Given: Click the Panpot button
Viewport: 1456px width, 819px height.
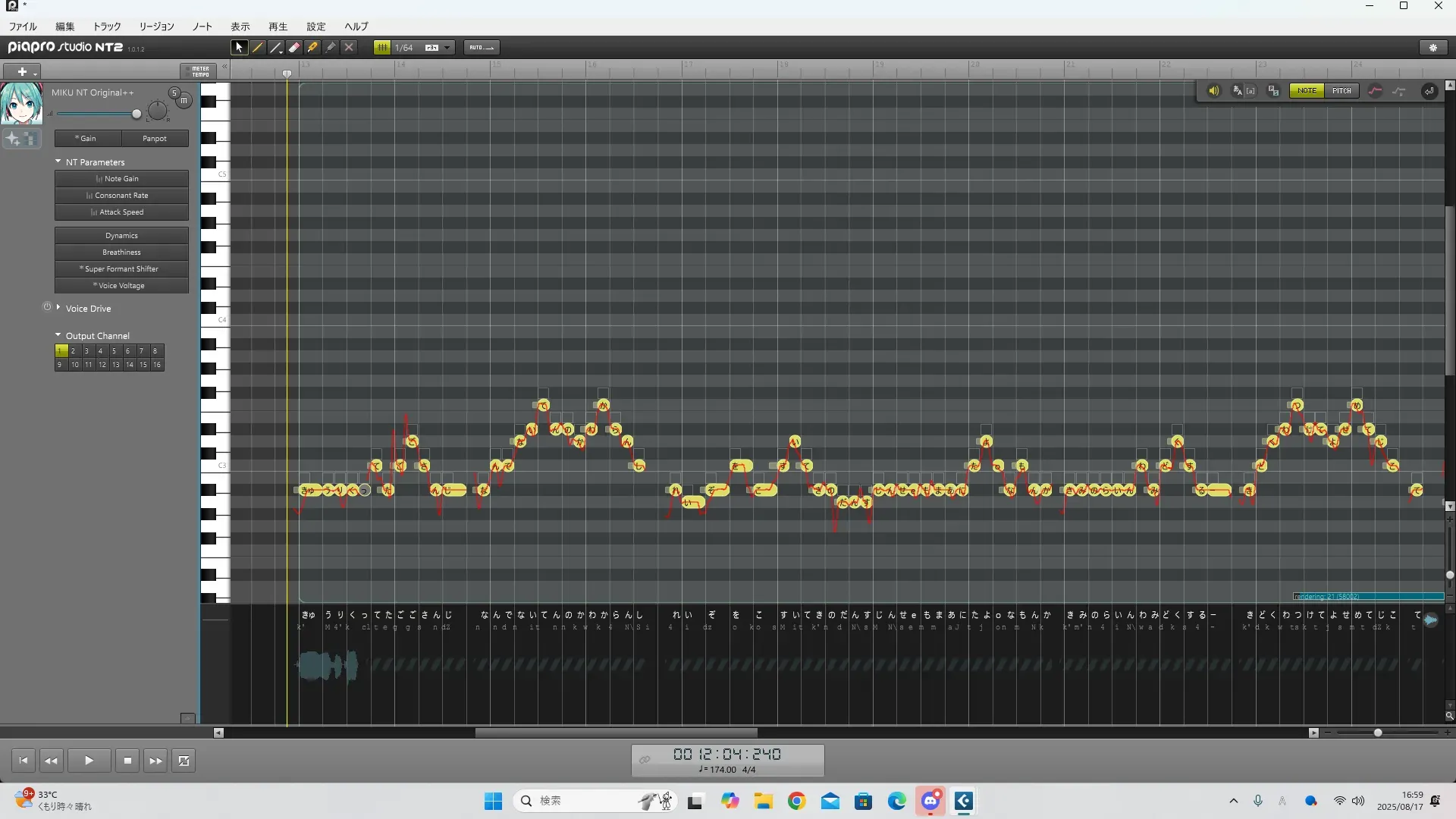Looking at the screenshot, I should 155,139.
